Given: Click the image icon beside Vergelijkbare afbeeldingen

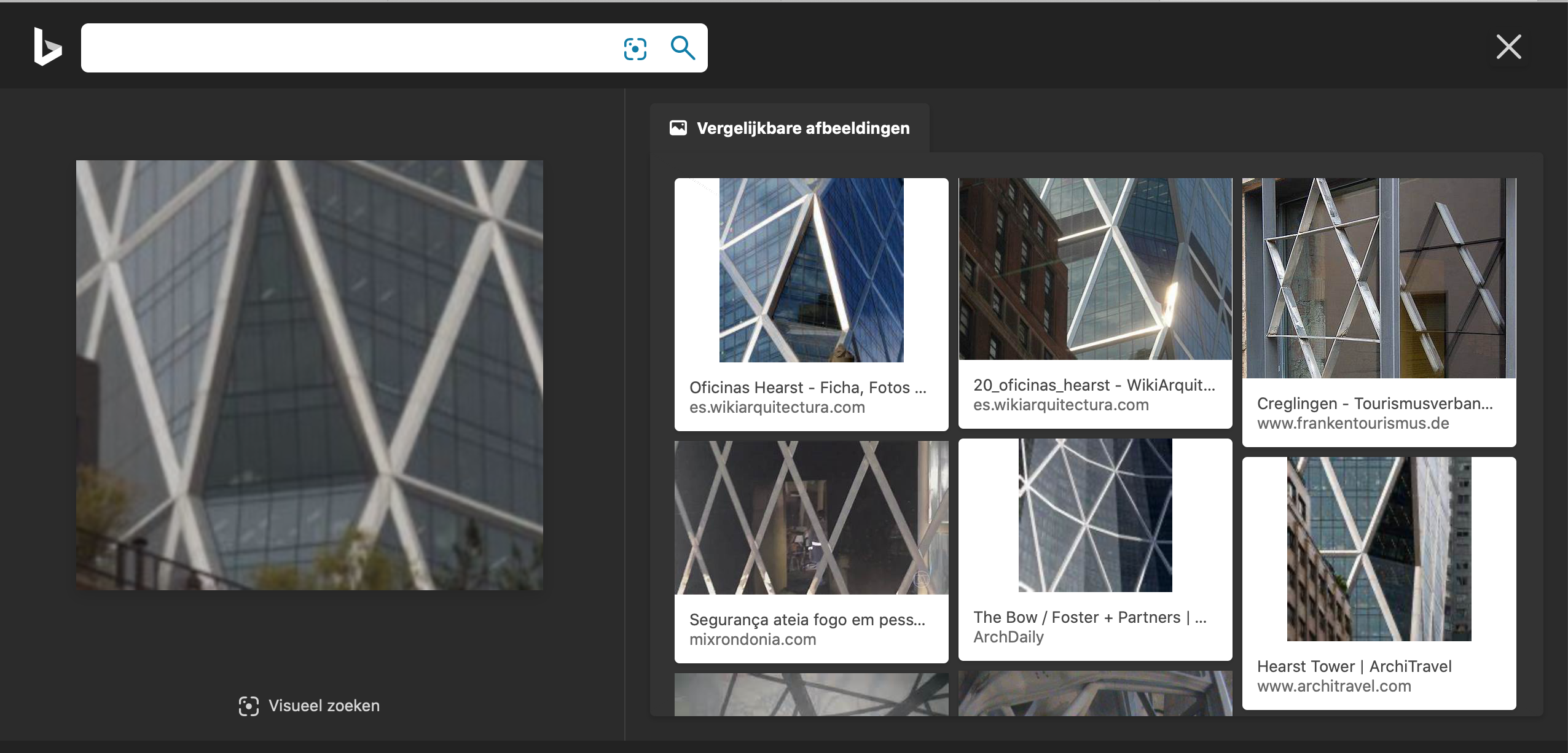Looking at the screenshot, I should 678,128.
